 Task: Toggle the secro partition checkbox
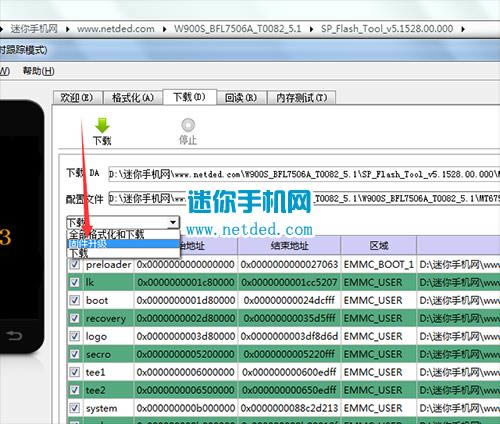click(74, 354)
